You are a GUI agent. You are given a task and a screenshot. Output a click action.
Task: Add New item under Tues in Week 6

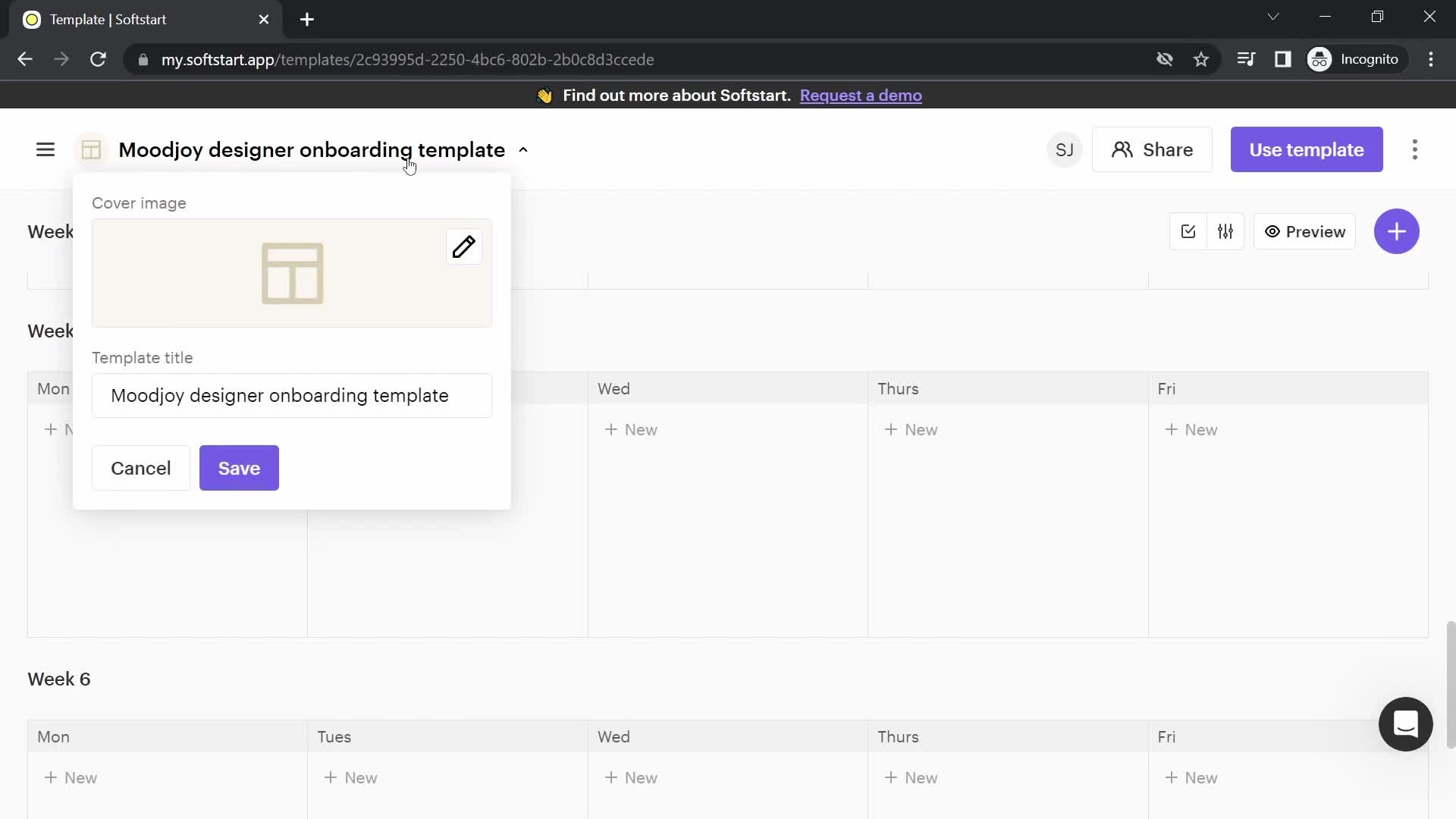(x=350, y=778)
